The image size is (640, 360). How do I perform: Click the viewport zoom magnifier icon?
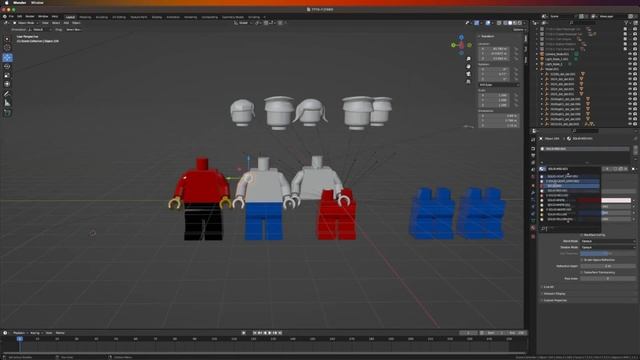pyautogui.click(x=468, y=59)
